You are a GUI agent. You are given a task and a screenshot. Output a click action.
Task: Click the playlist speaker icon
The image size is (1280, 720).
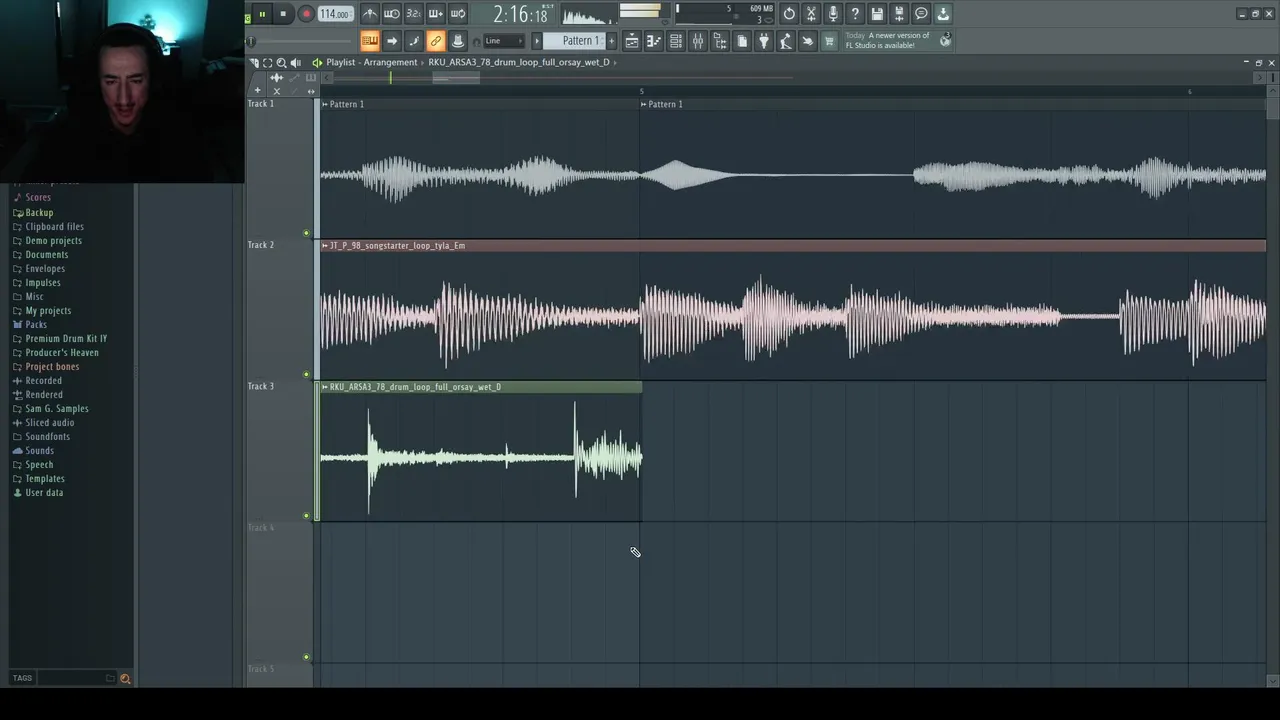tap(295, 62)
